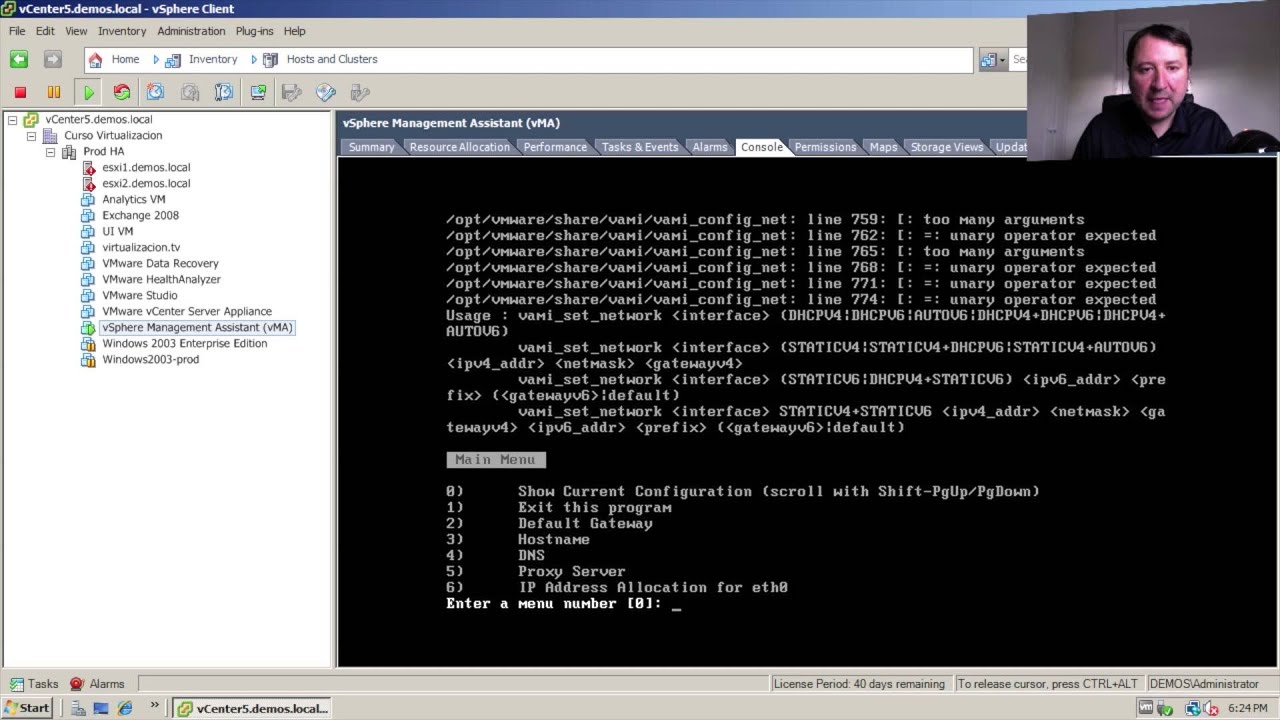Viewport: 1280px width, 720px height.
Task: Open the Administration menu
Action: point(191,31)
